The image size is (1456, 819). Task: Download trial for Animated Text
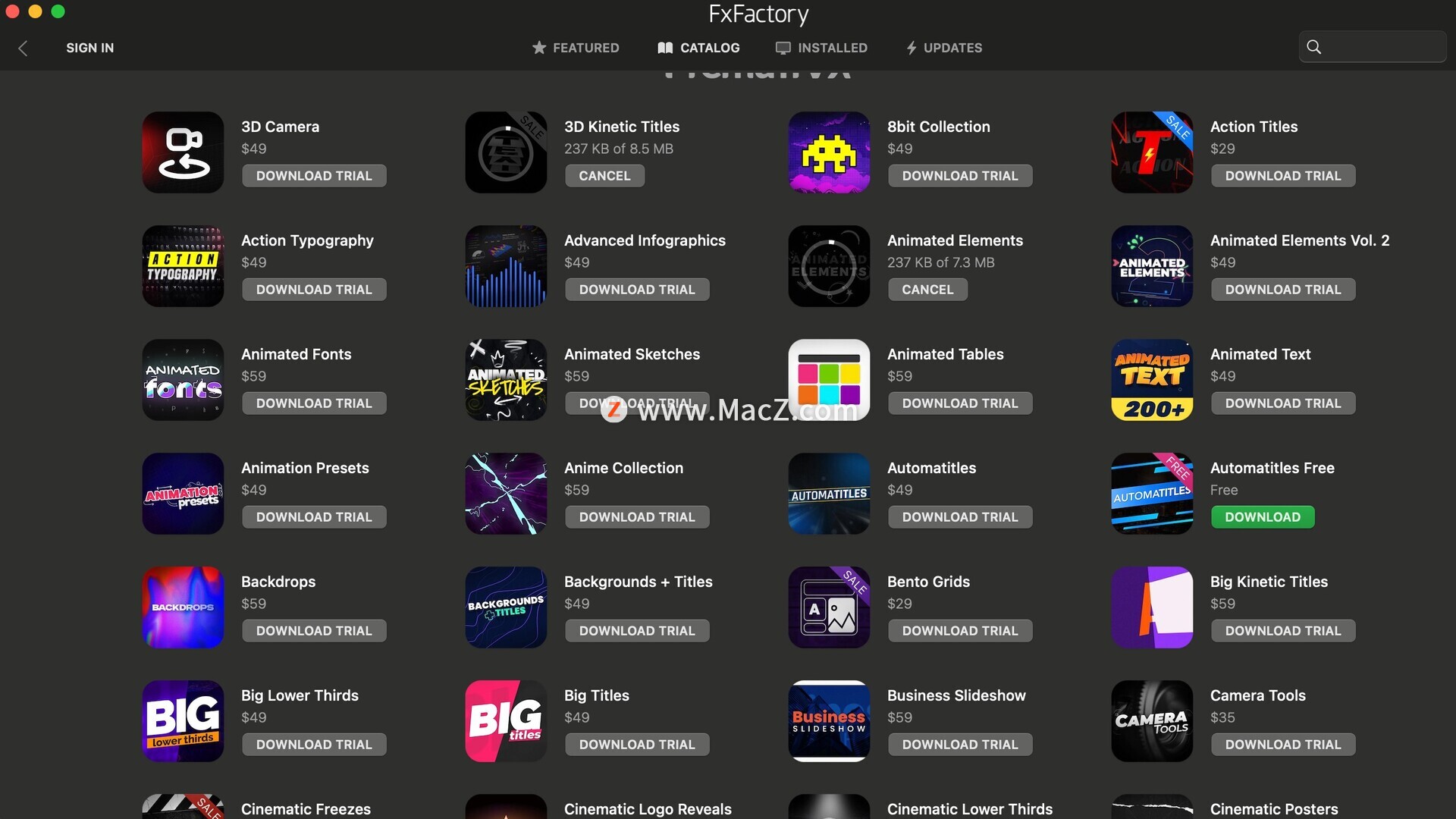pos(1283,403)
